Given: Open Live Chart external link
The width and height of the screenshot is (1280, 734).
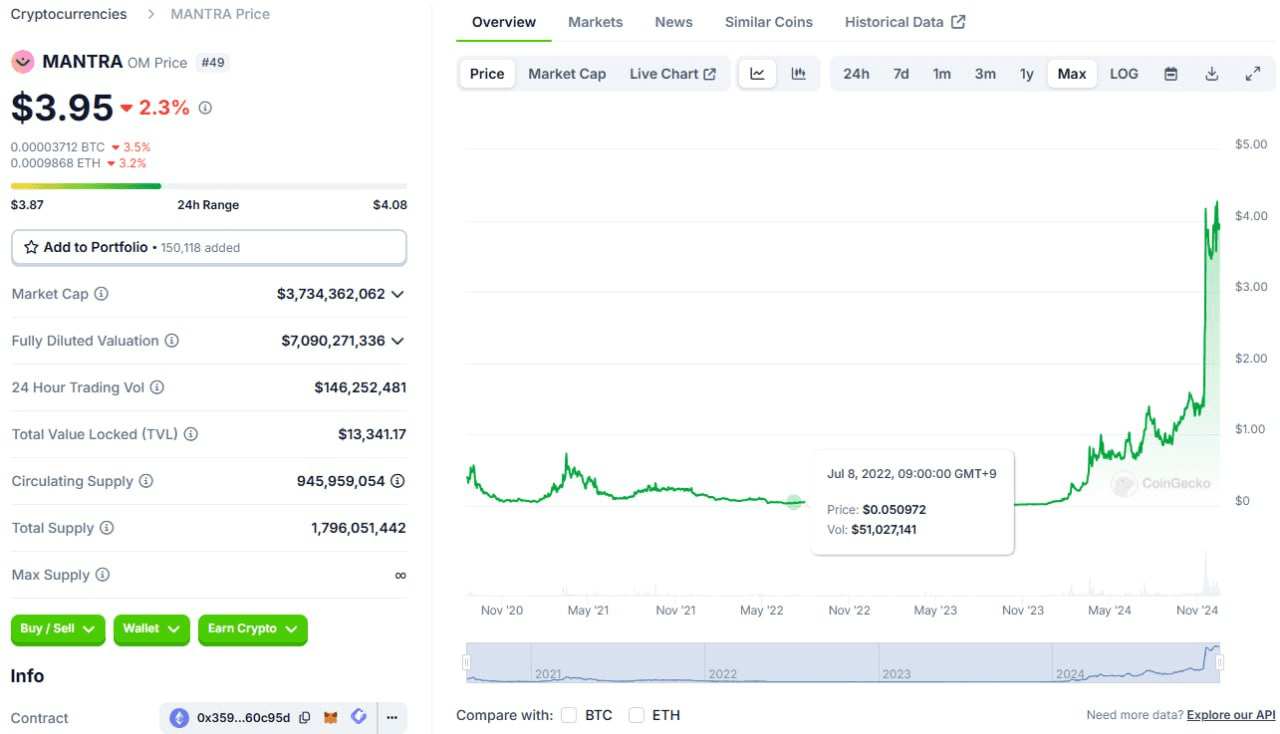Looking at the screenshot, I should (673, 74).
